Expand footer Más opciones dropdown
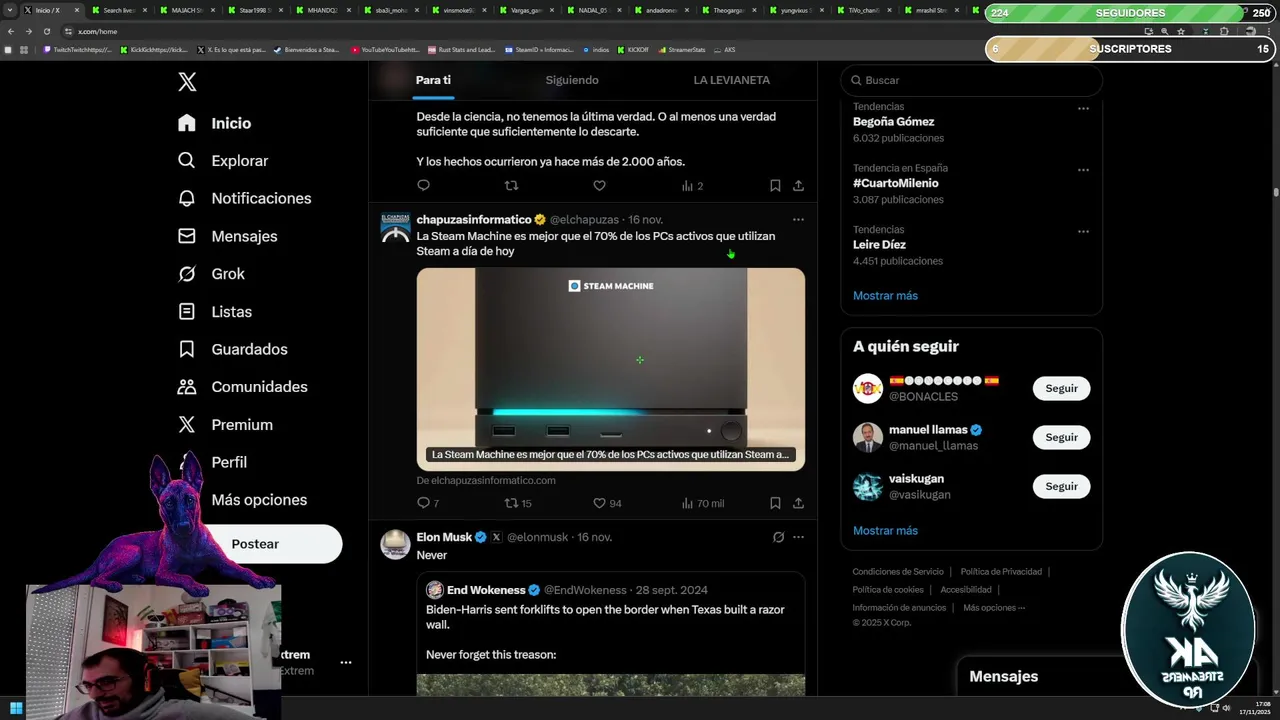This screenshot has height=720, width=1280. [993, 608]
